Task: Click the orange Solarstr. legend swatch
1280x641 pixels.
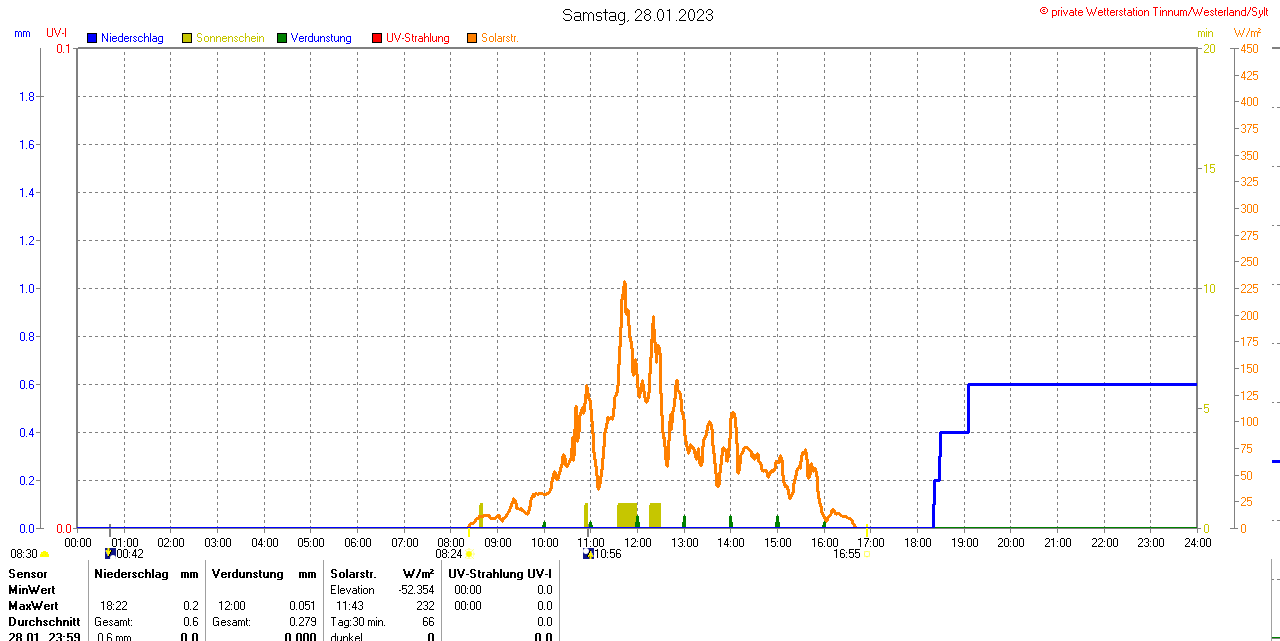Action: pos(472,38)
